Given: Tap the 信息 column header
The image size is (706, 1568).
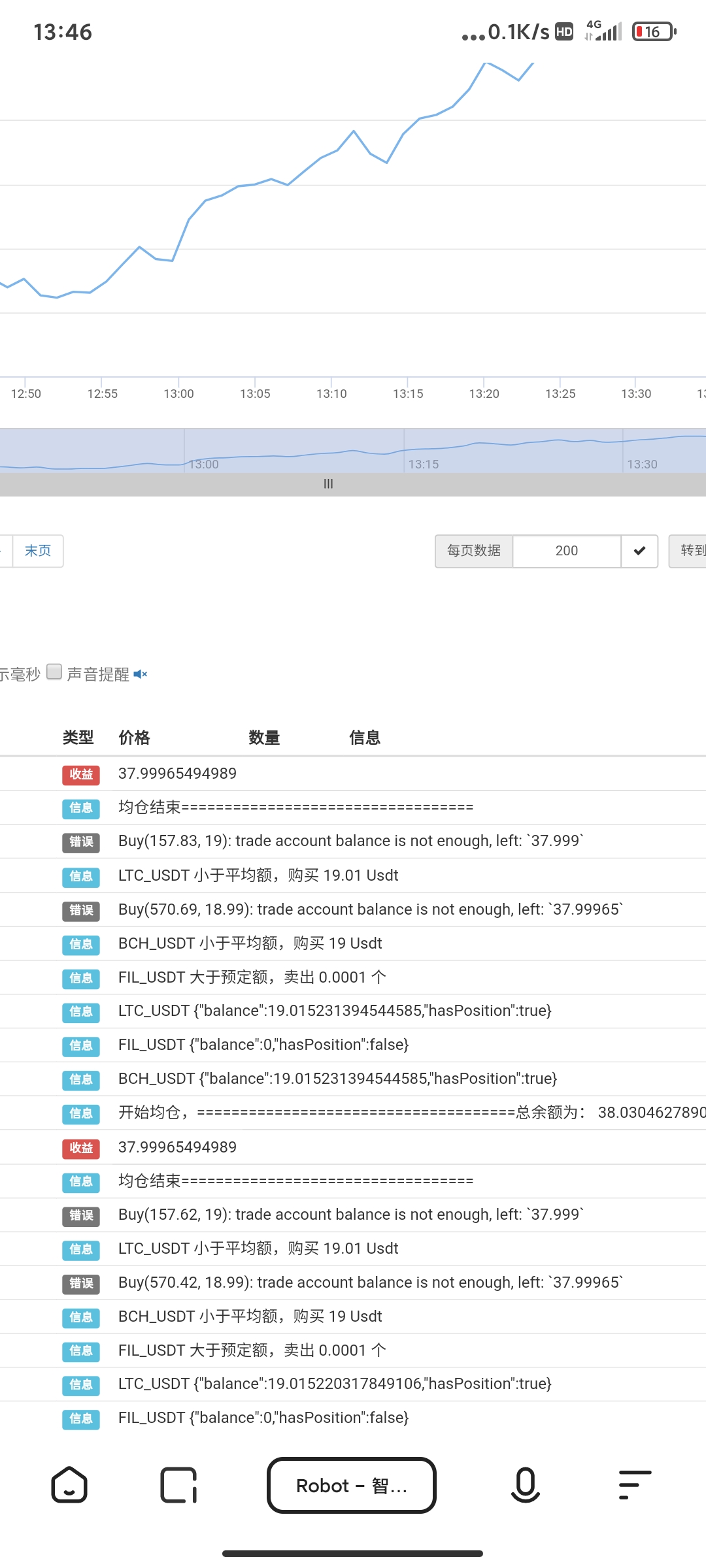Looking at the screenshot, I should click(x=365, y=738).
